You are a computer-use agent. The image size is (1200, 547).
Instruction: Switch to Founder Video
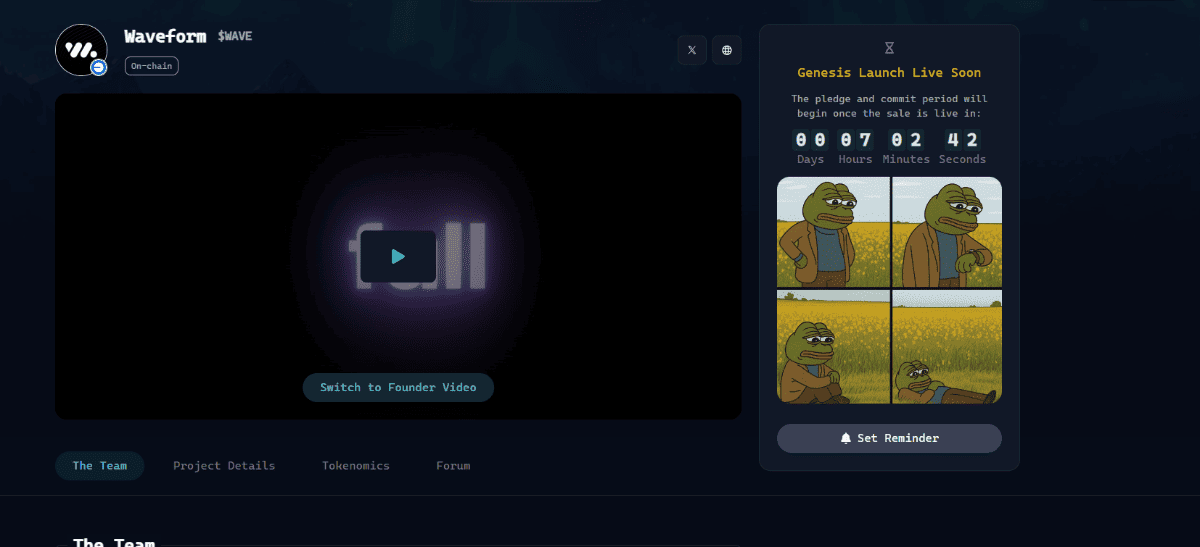[398, 387]
